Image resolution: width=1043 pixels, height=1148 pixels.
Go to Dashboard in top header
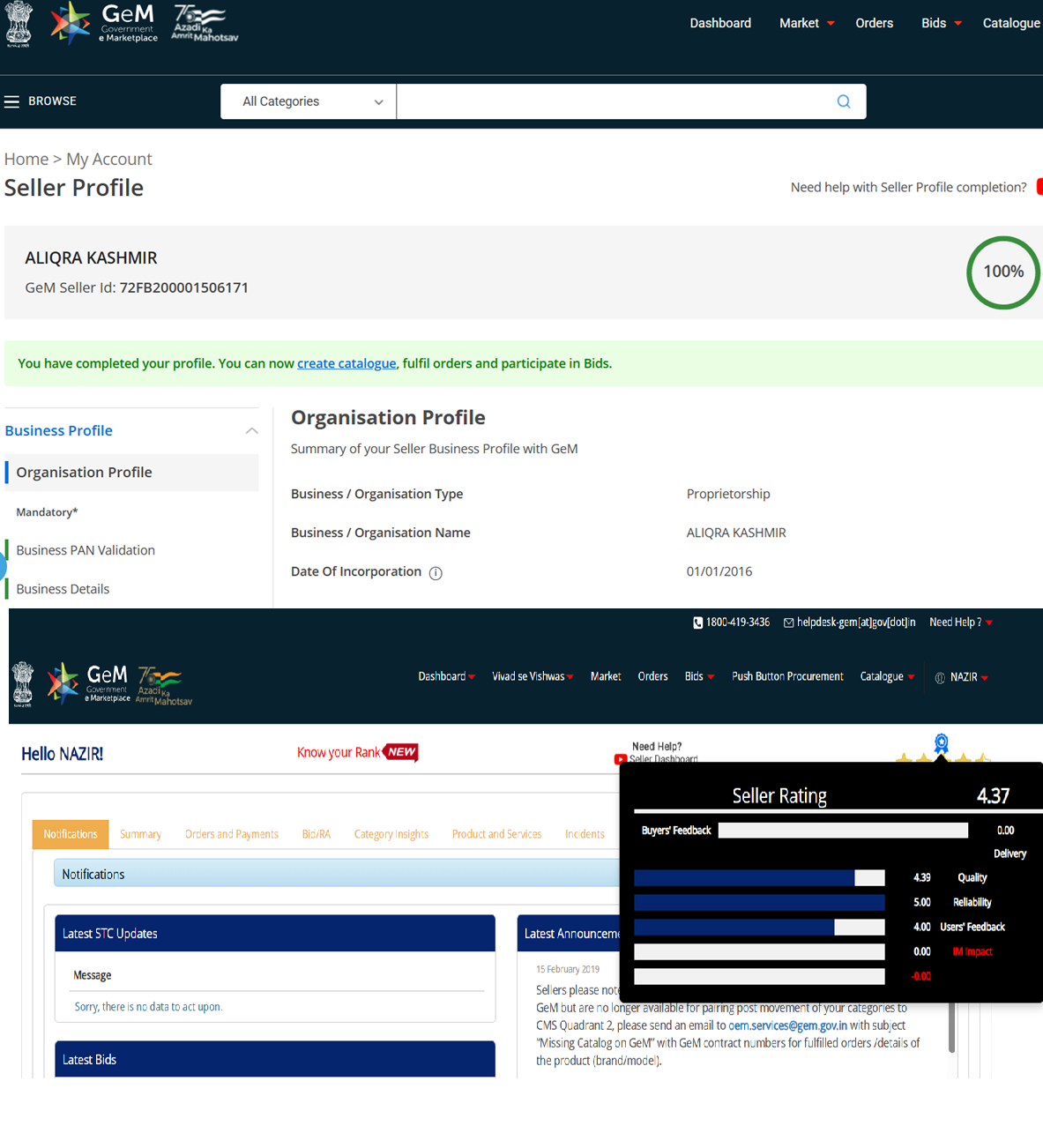point(720,23)
